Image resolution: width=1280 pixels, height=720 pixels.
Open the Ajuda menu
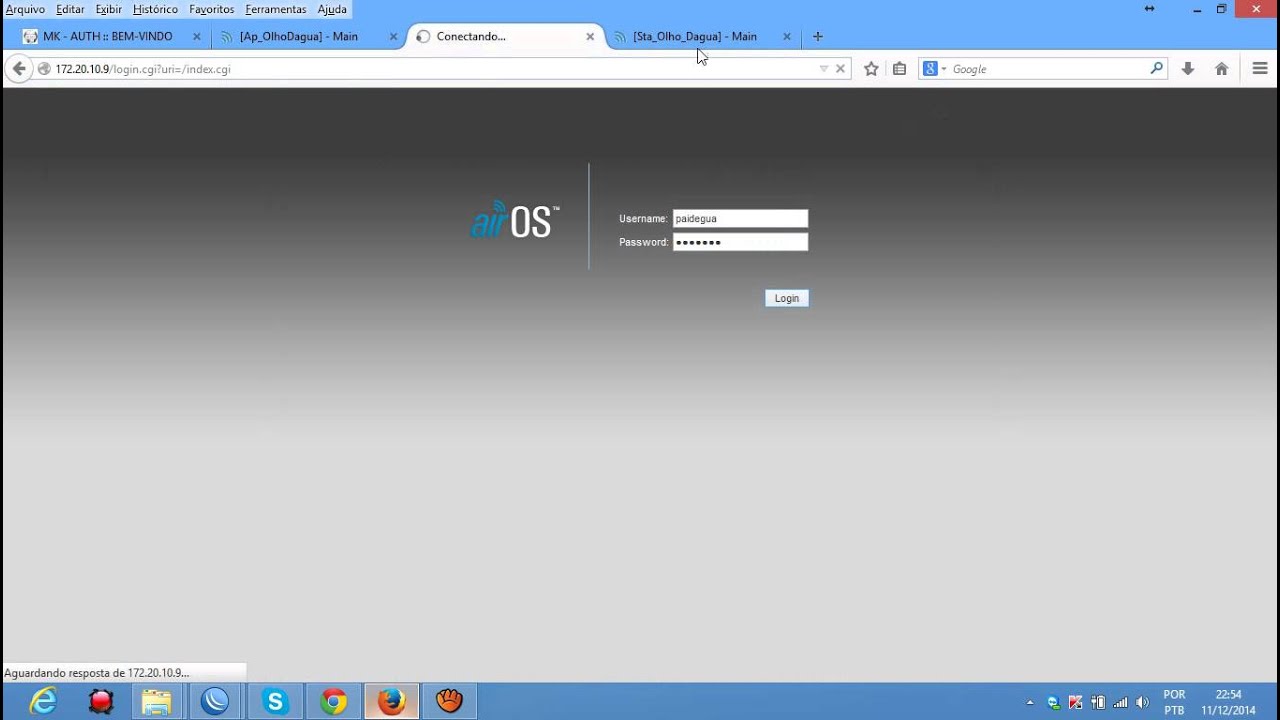(332, 9)
